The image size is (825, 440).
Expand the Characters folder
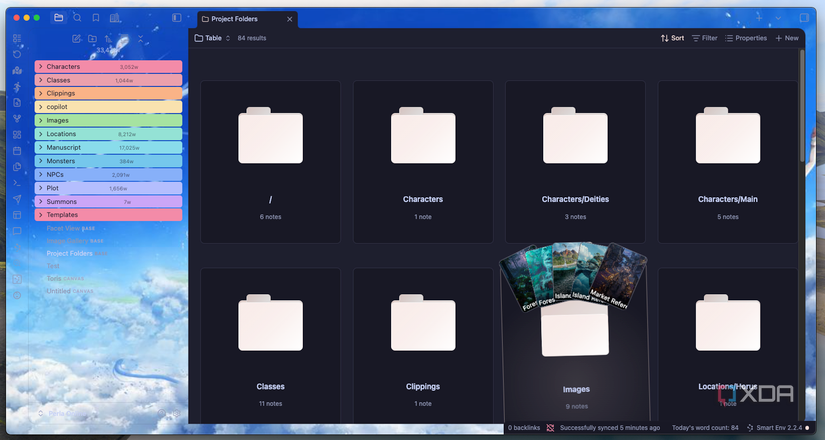click(108, 66)
